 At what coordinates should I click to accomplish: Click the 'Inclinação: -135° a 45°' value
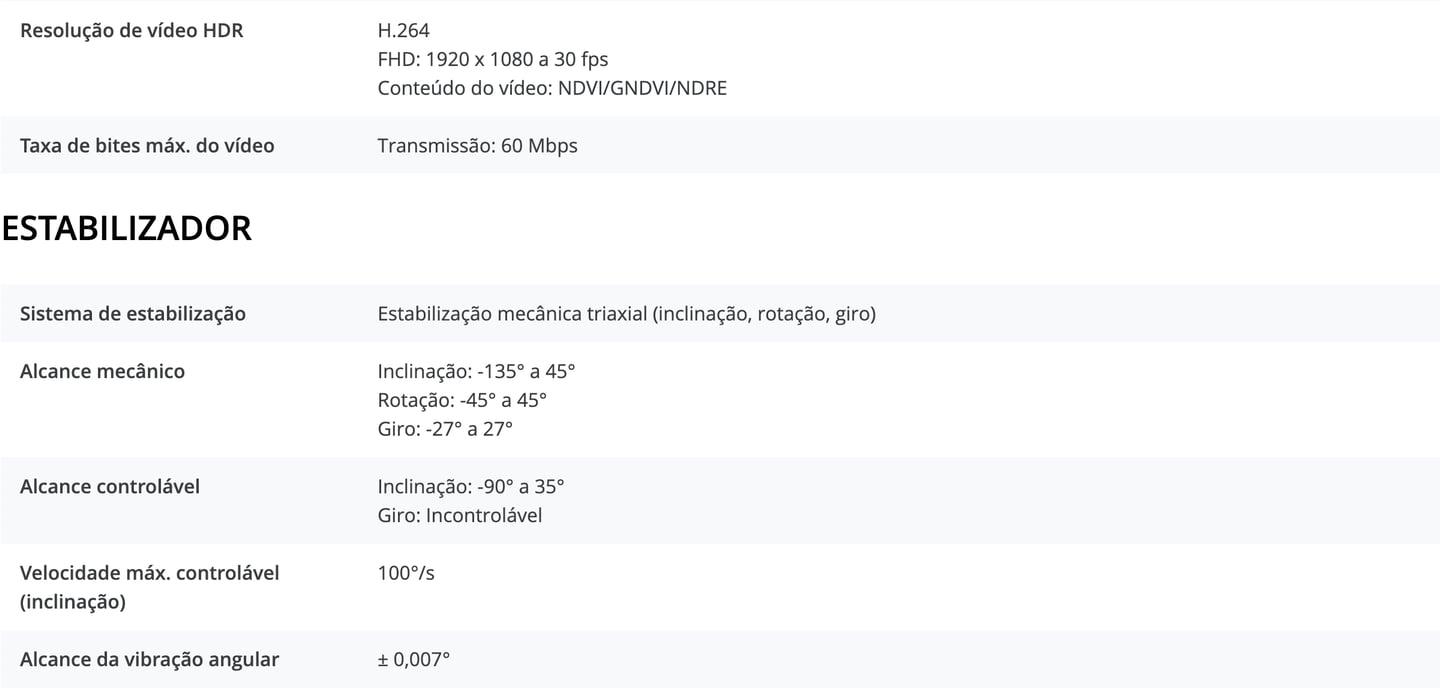[x=476, y=371]
